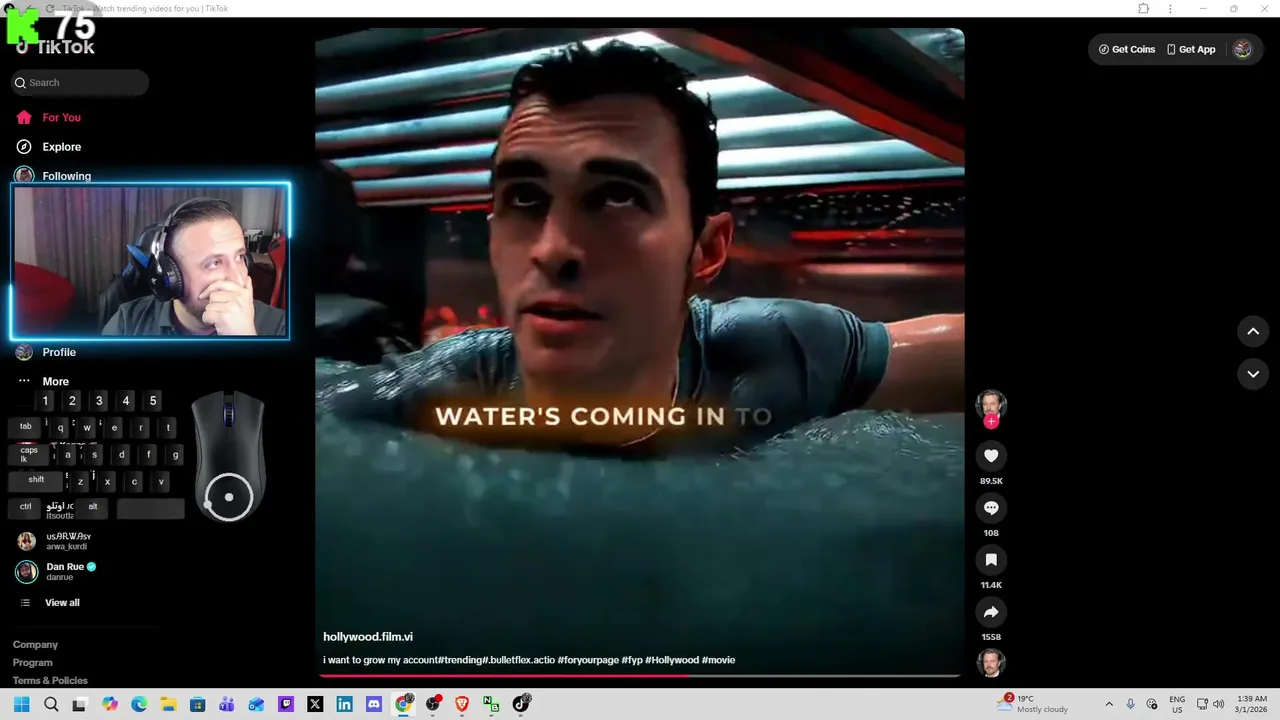Image resolution: width=1280 pixels, height=720 pixels.
Task: Go to previous video with up chevron
Action: coord(1253,331)
